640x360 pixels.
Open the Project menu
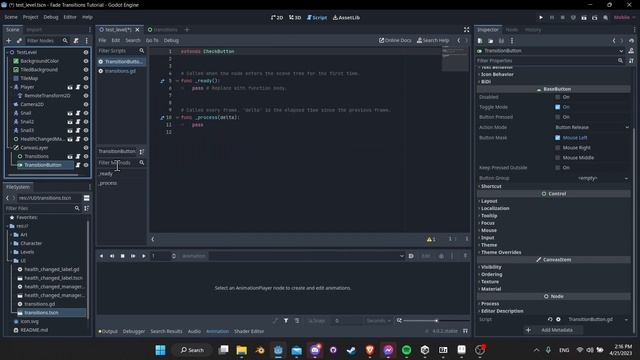pos(30,17)
